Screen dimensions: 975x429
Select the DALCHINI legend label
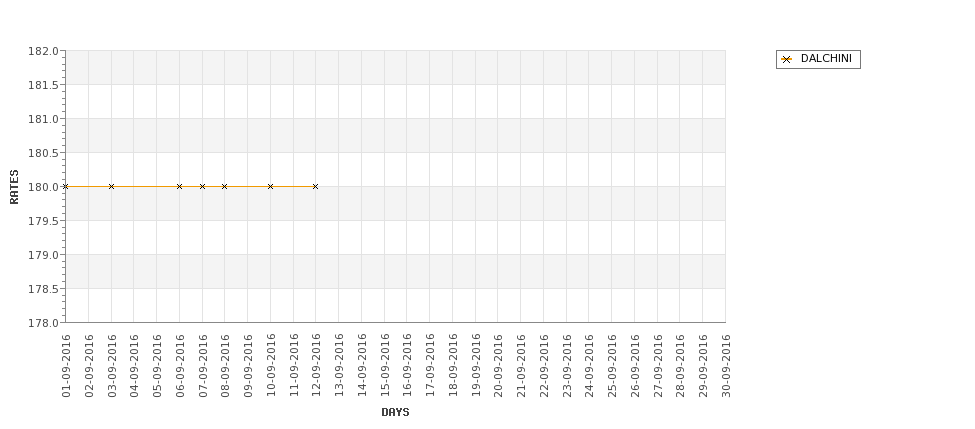pos(826,58)
